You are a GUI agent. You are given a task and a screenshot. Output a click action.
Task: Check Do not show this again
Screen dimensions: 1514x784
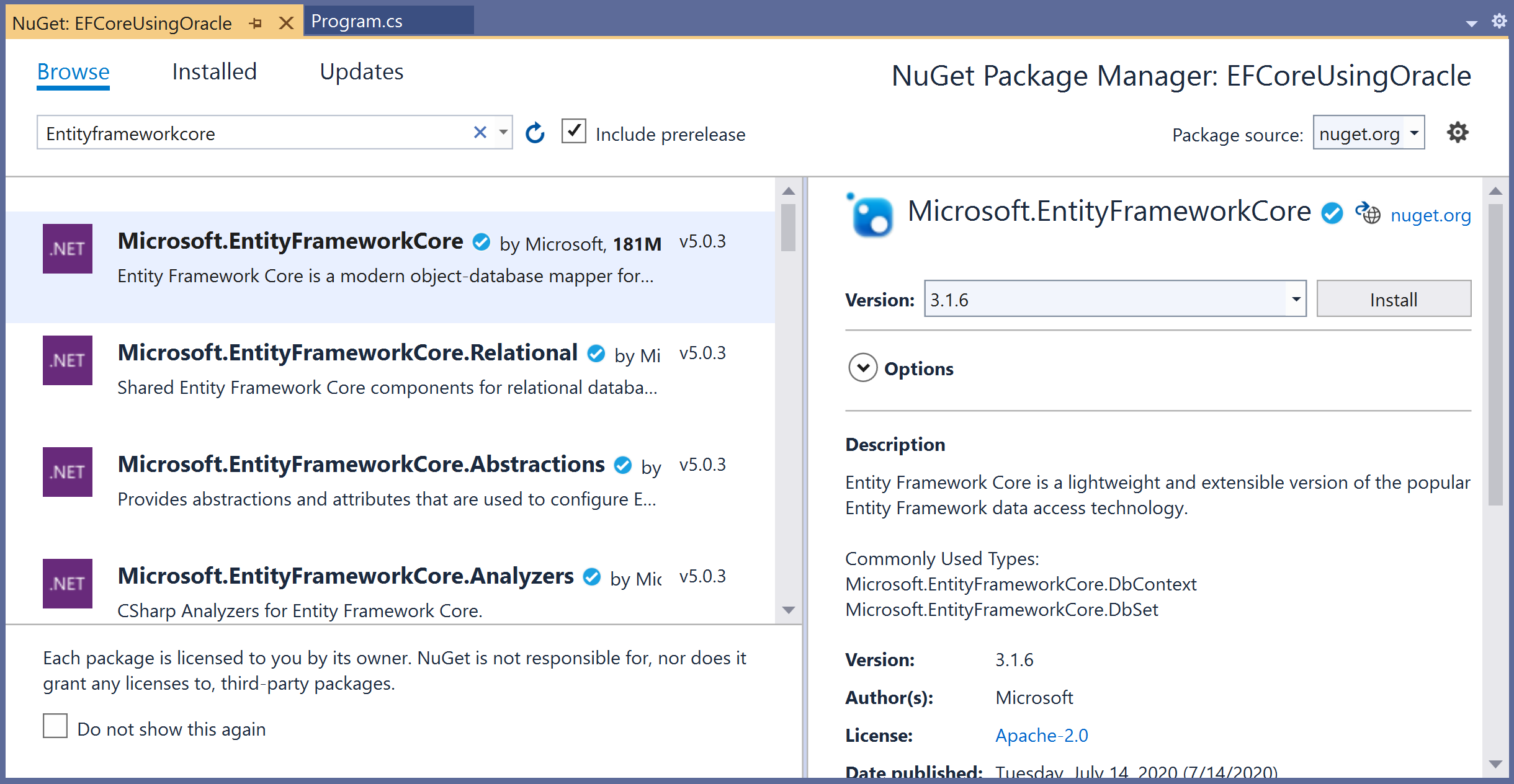point(55,726)
